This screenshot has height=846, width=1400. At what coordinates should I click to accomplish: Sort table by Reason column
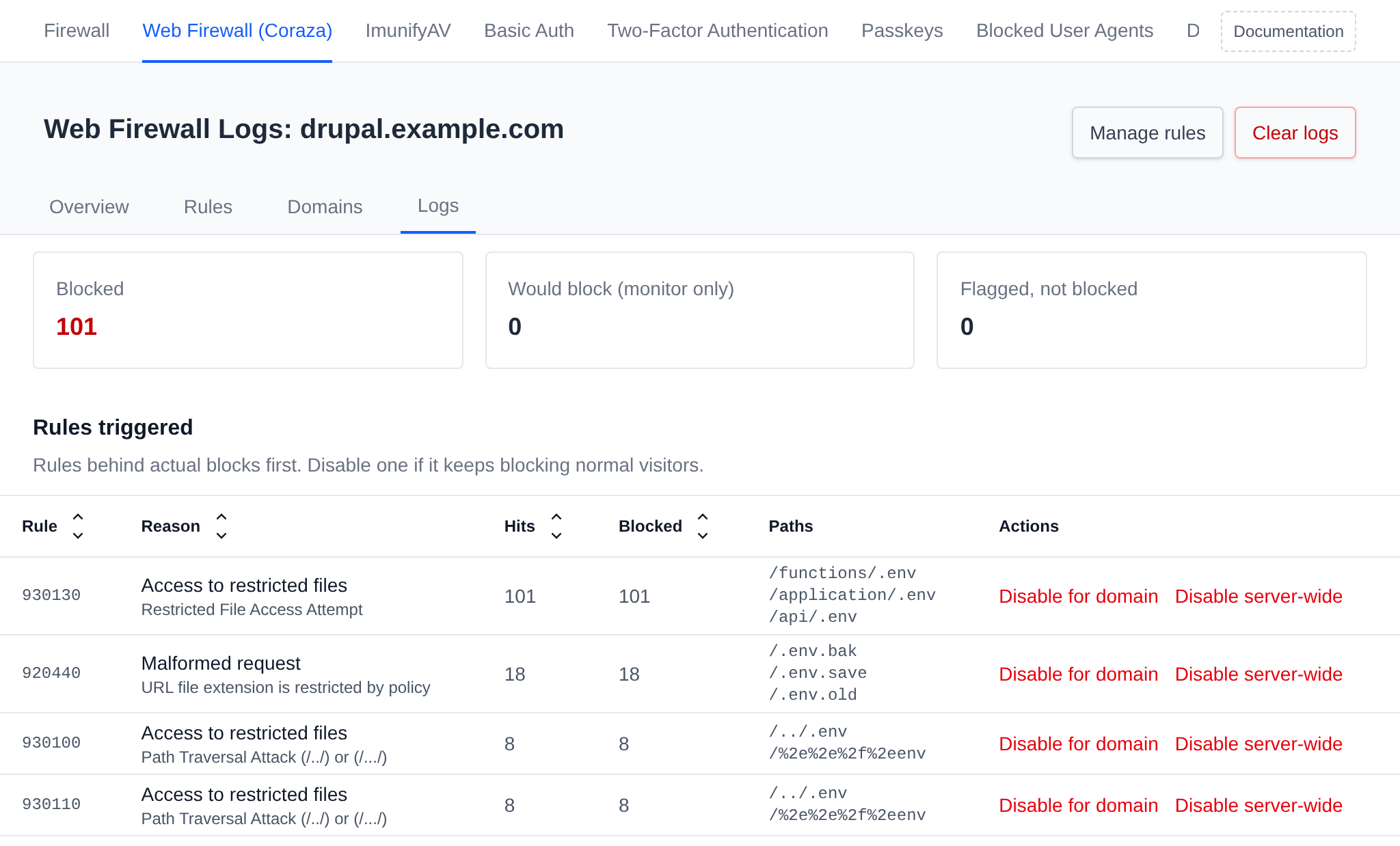[x=184, y=526]
